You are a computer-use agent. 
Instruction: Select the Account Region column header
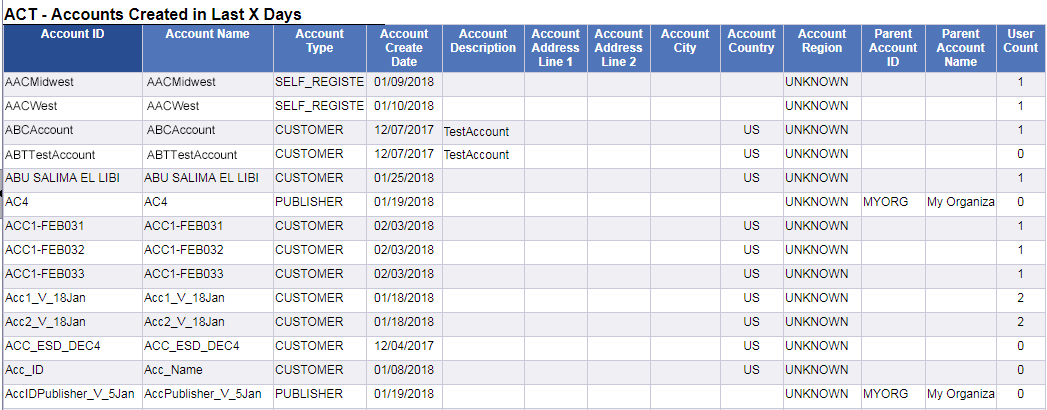(821, 41)
